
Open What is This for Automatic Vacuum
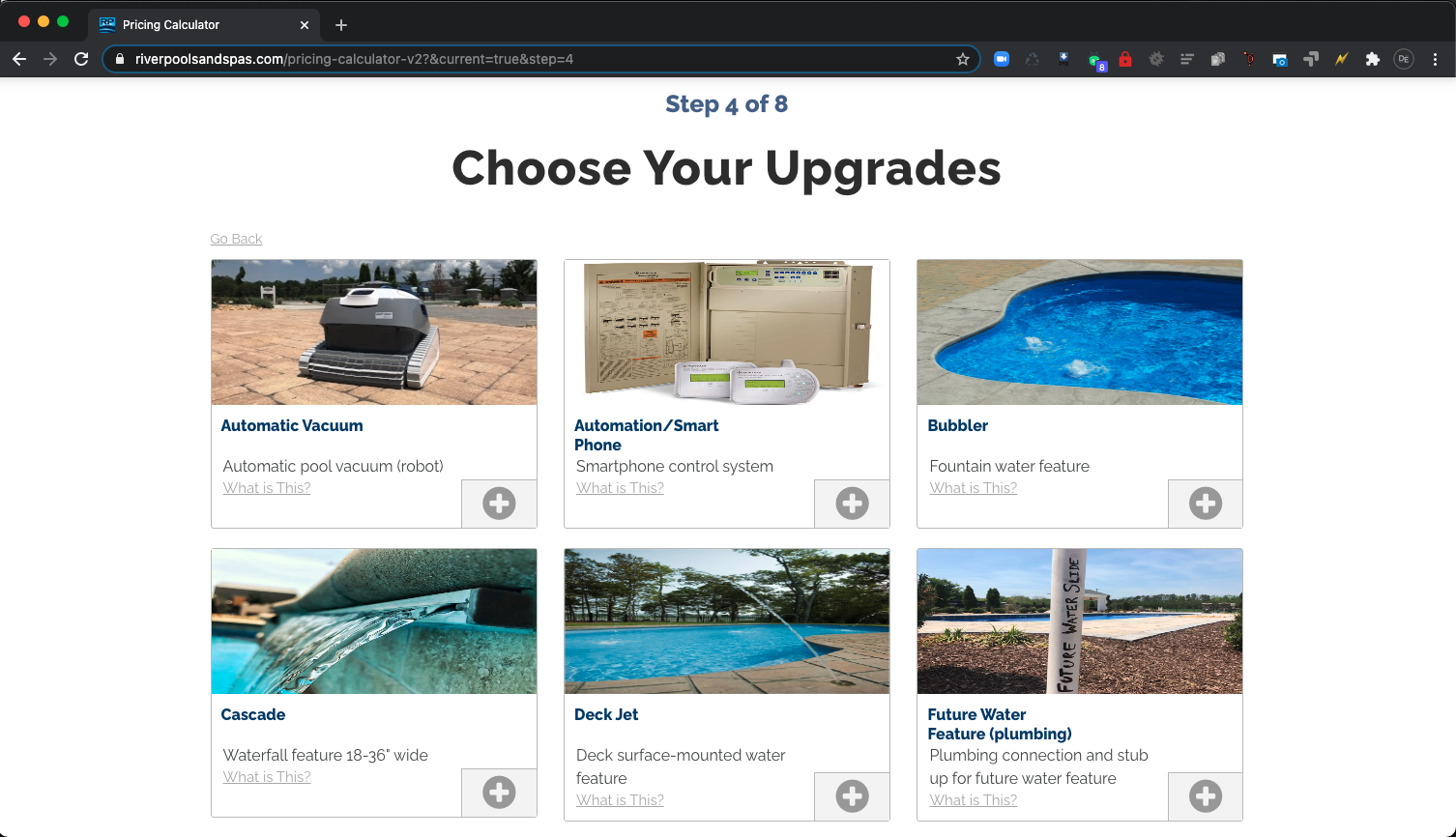click(x=267, y=488)
